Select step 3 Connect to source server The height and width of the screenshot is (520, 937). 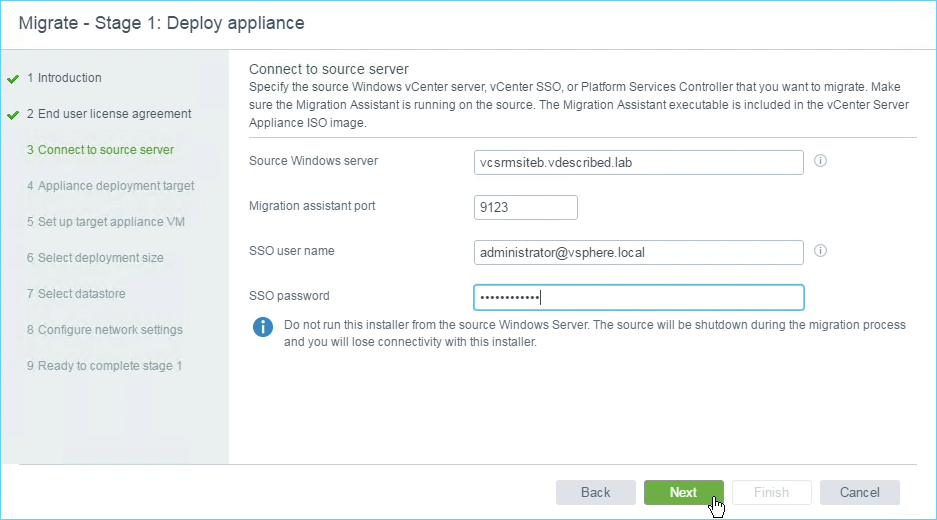pos(100,149)
